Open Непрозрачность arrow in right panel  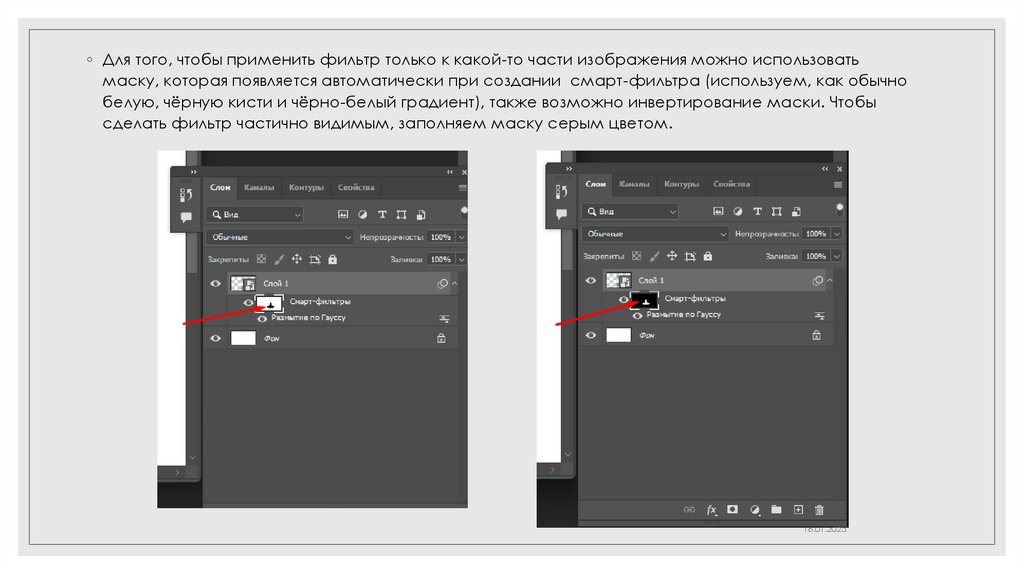837,234
